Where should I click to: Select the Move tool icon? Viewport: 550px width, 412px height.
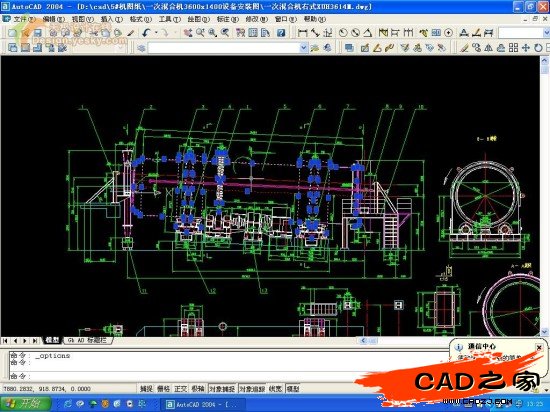coord(525,48)
